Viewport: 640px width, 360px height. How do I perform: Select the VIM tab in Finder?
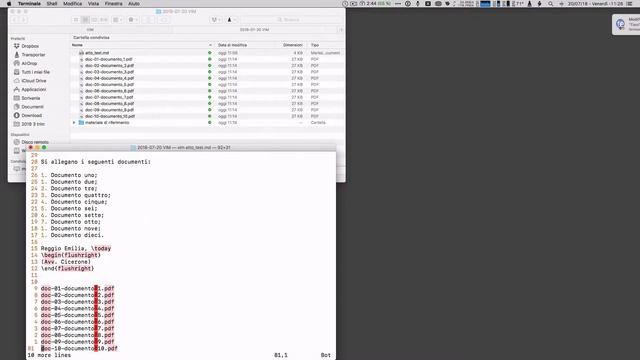[x=90, y=30]
